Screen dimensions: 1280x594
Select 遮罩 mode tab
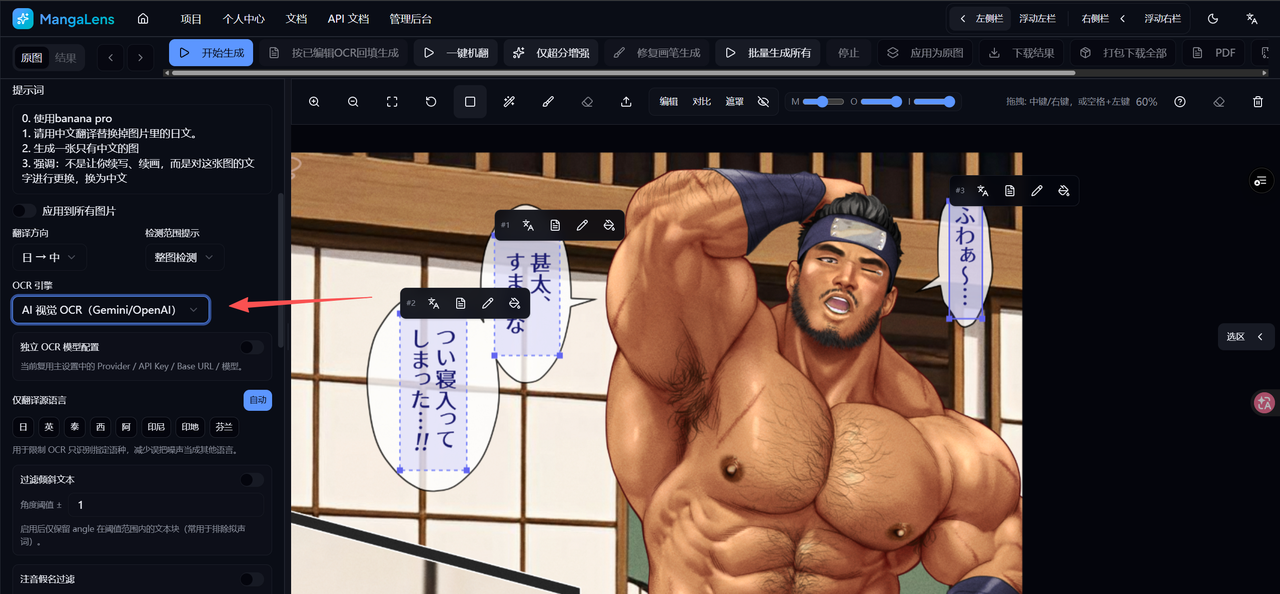735,102
